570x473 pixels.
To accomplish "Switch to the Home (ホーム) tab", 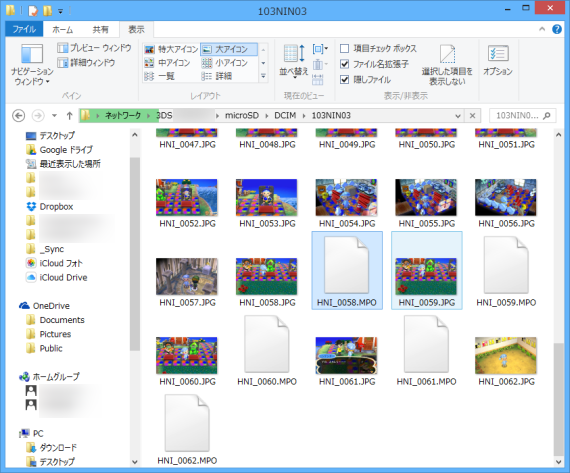I will click(63, 29).
